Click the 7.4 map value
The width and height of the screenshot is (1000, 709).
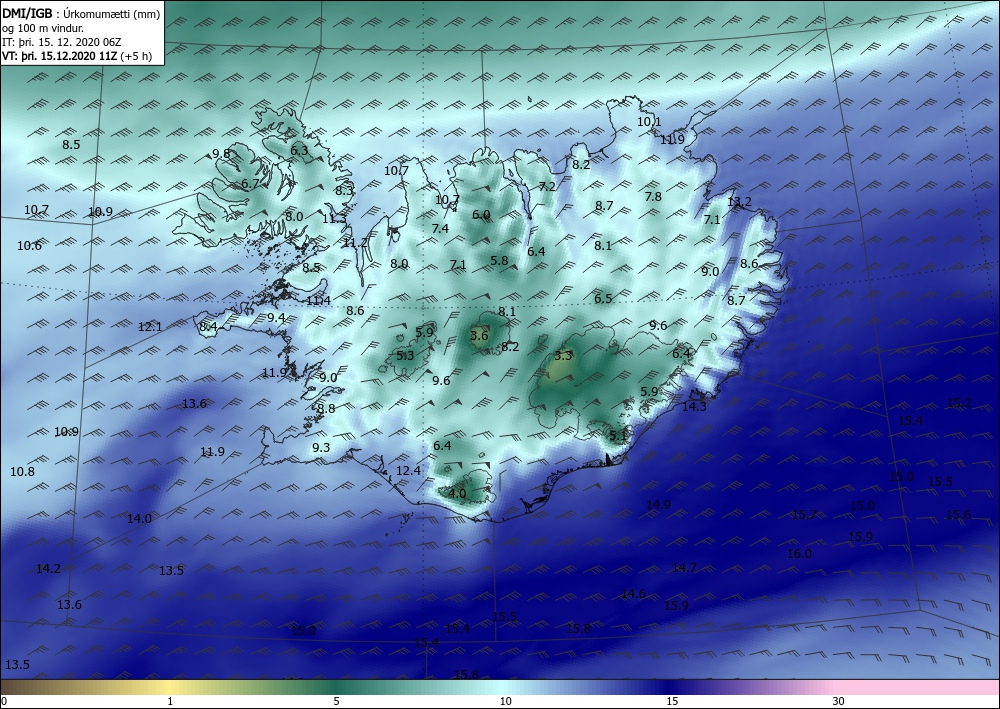click(x=440, y=228)
